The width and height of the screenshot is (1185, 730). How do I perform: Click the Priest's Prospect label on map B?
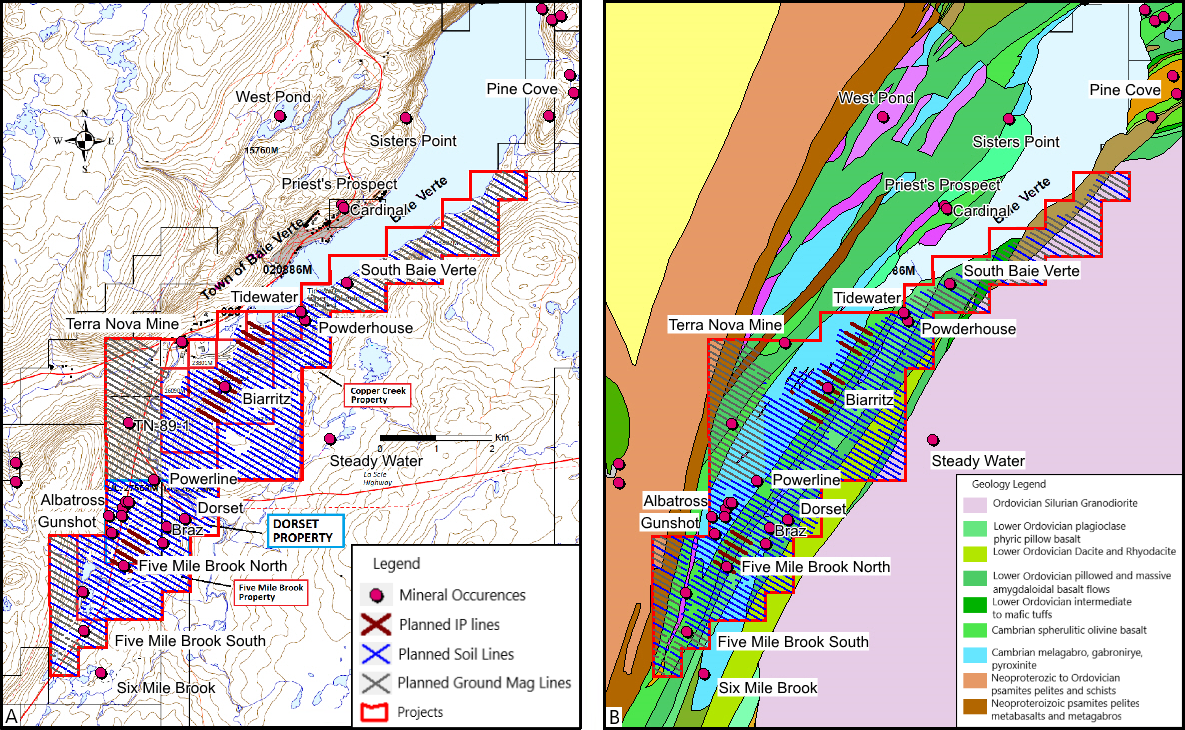point(942,184)
